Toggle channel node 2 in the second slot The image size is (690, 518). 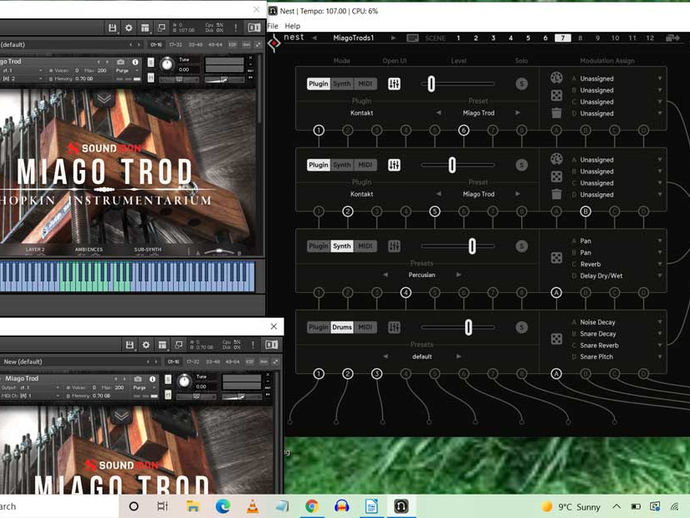348,212
